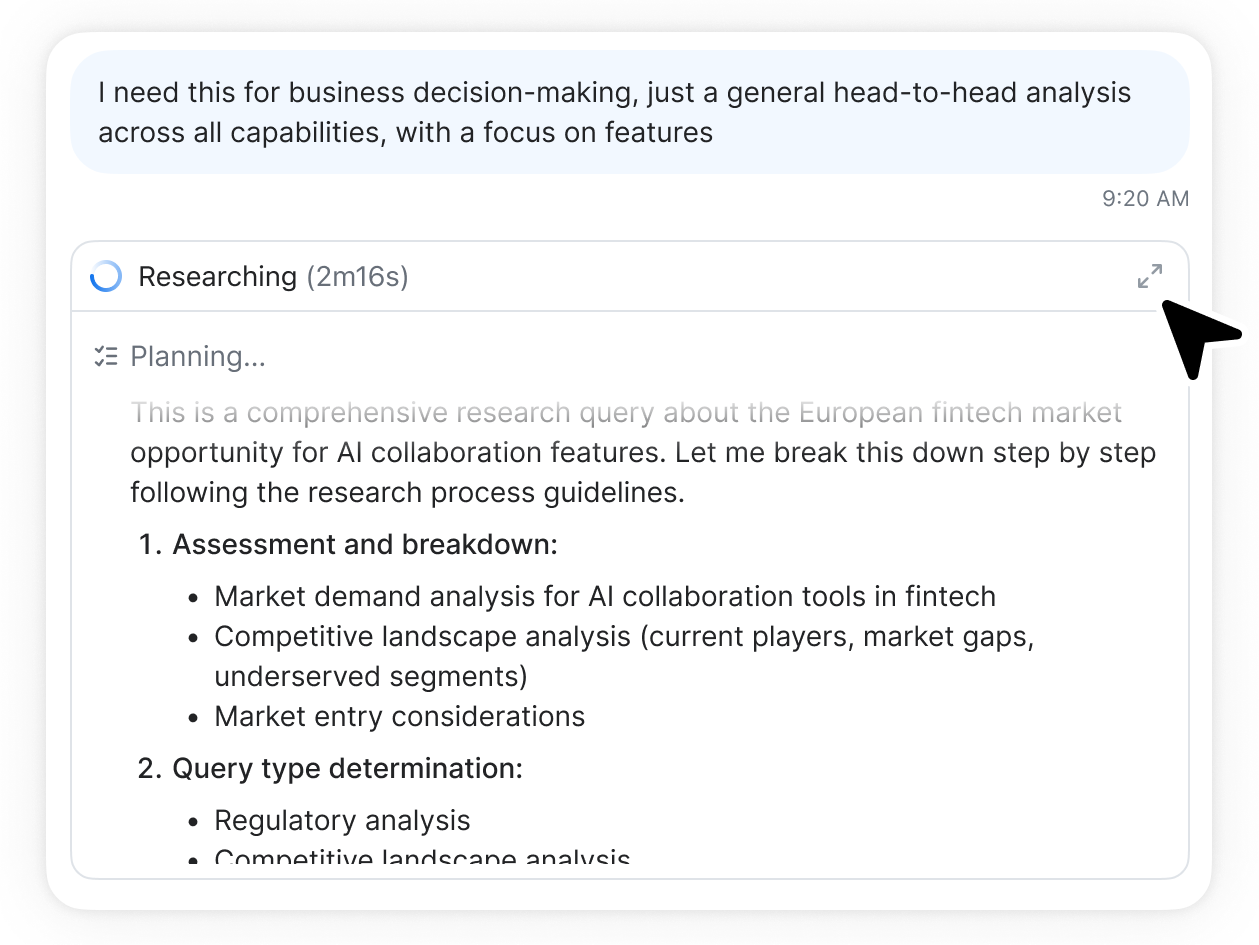The height and width of the screenshot is (945, 1259).
Task: Click the Planning checklist icon
Action: (x=106, y=356)
